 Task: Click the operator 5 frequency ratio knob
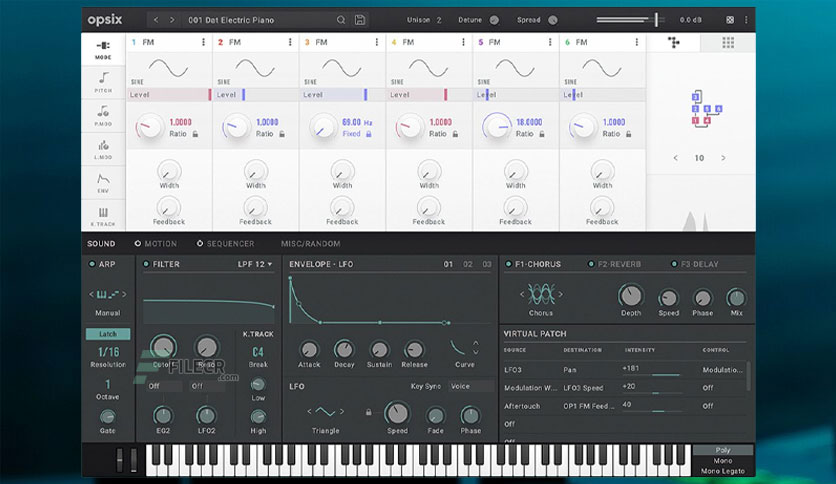click(x=497, y=127)
